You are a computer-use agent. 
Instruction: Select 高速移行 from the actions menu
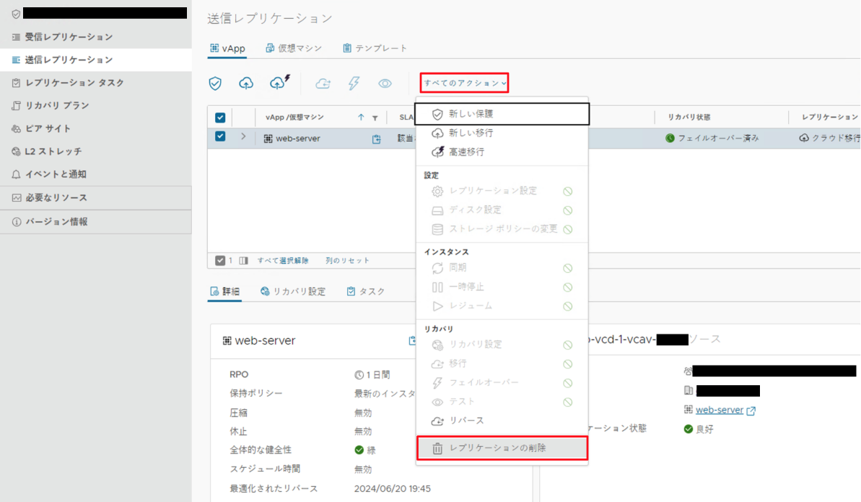pos(502,152)
